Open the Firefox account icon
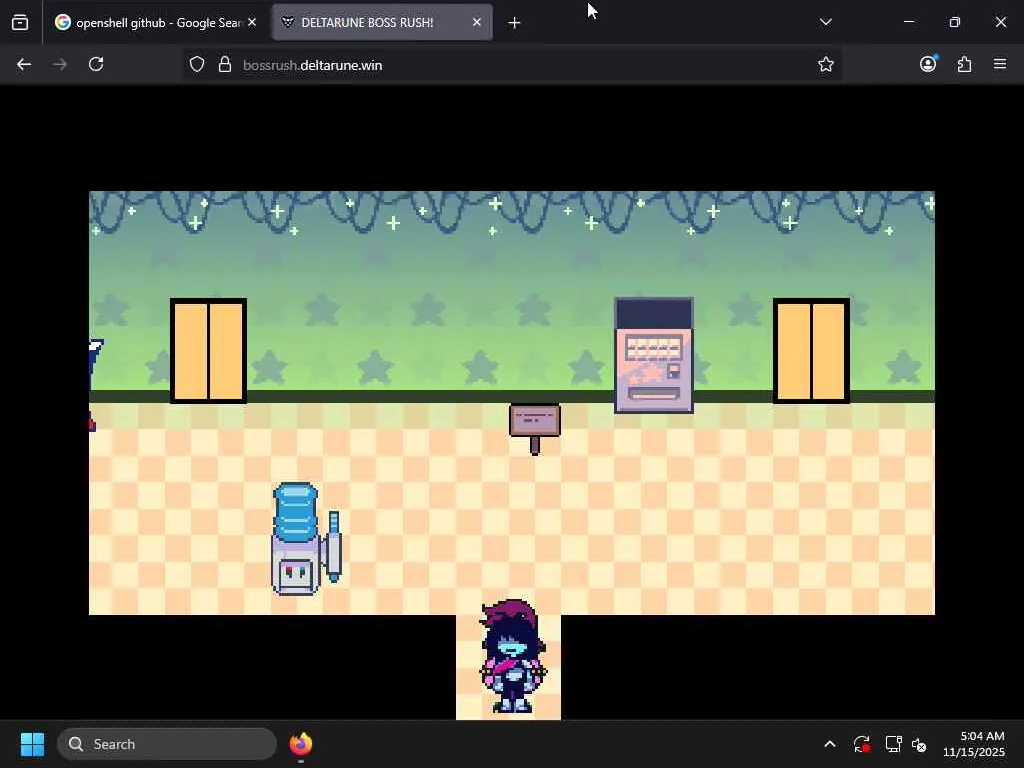 [928, 64]
